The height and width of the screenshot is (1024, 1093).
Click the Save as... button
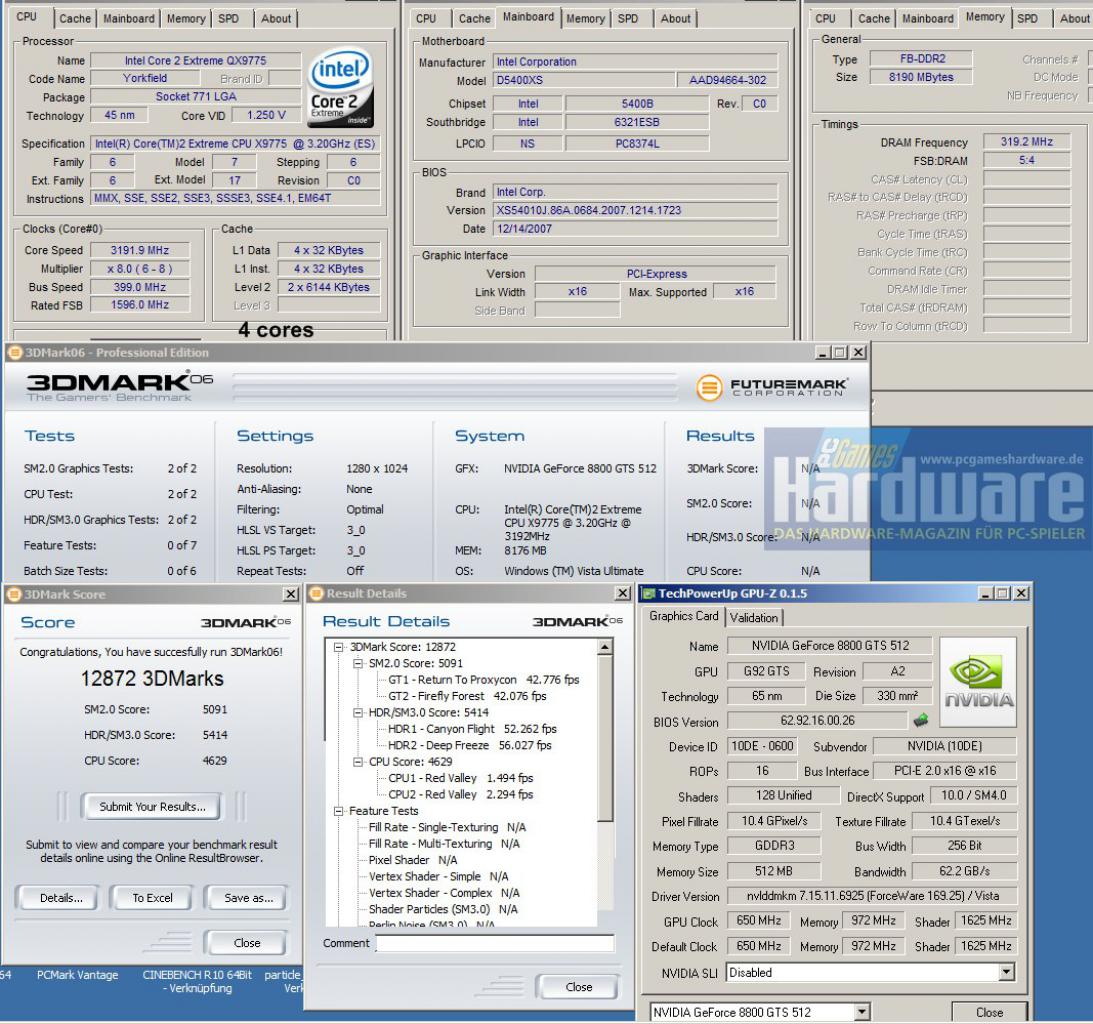(248, 898)
